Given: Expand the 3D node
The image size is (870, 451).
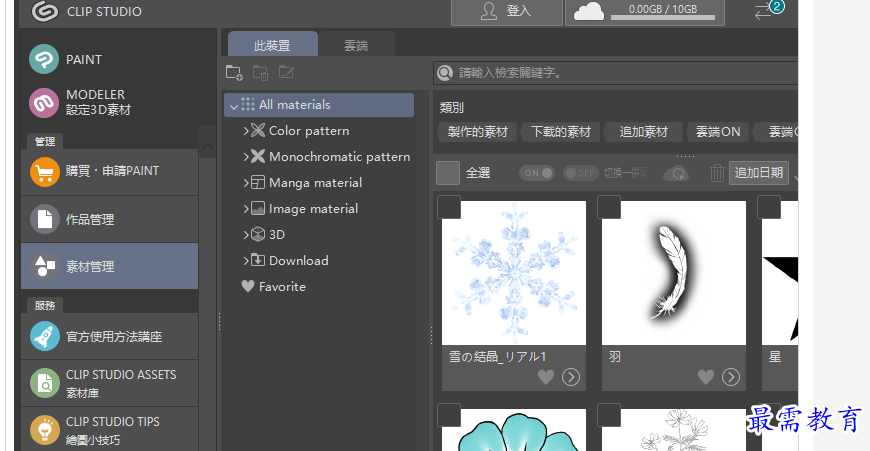Looking at the screenshot, I should coord(246,235).
